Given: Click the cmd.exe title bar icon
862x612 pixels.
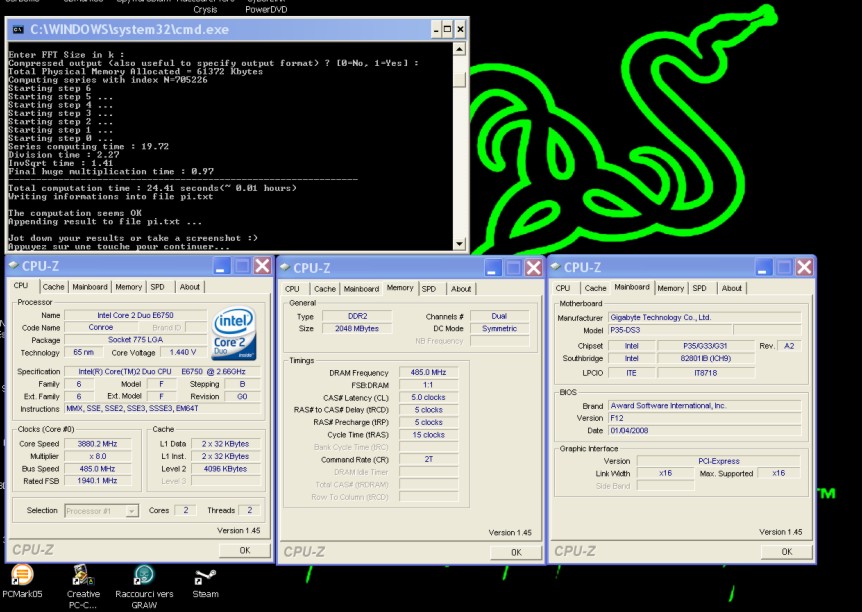Looking at the screenshot, I should tap(18, 30).
